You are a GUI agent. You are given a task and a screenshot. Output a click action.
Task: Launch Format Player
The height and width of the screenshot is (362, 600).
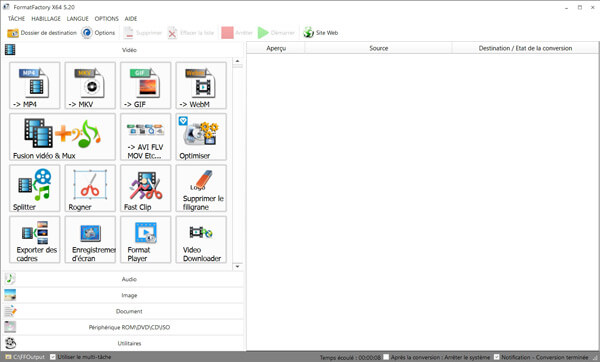[146, 240]
